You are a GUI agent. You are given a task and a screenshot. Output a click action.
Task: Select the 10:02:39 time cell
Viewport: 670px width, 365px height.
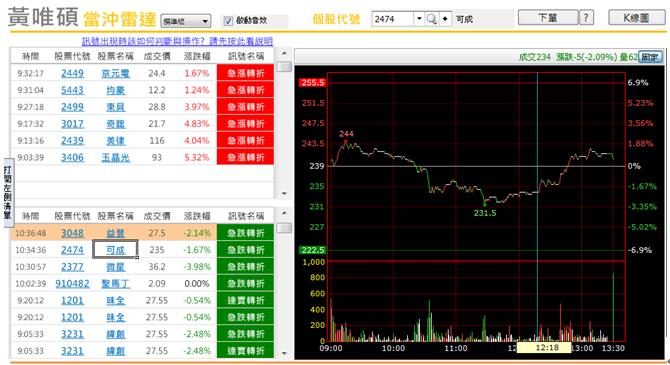pos(31,283)
